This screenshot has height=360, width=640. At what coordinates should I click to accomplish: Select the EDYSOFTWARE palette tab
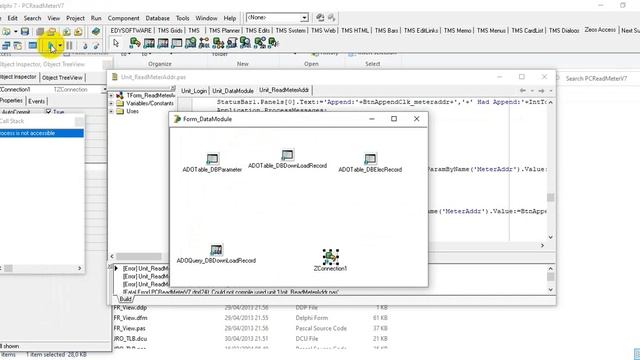point(131,31)
